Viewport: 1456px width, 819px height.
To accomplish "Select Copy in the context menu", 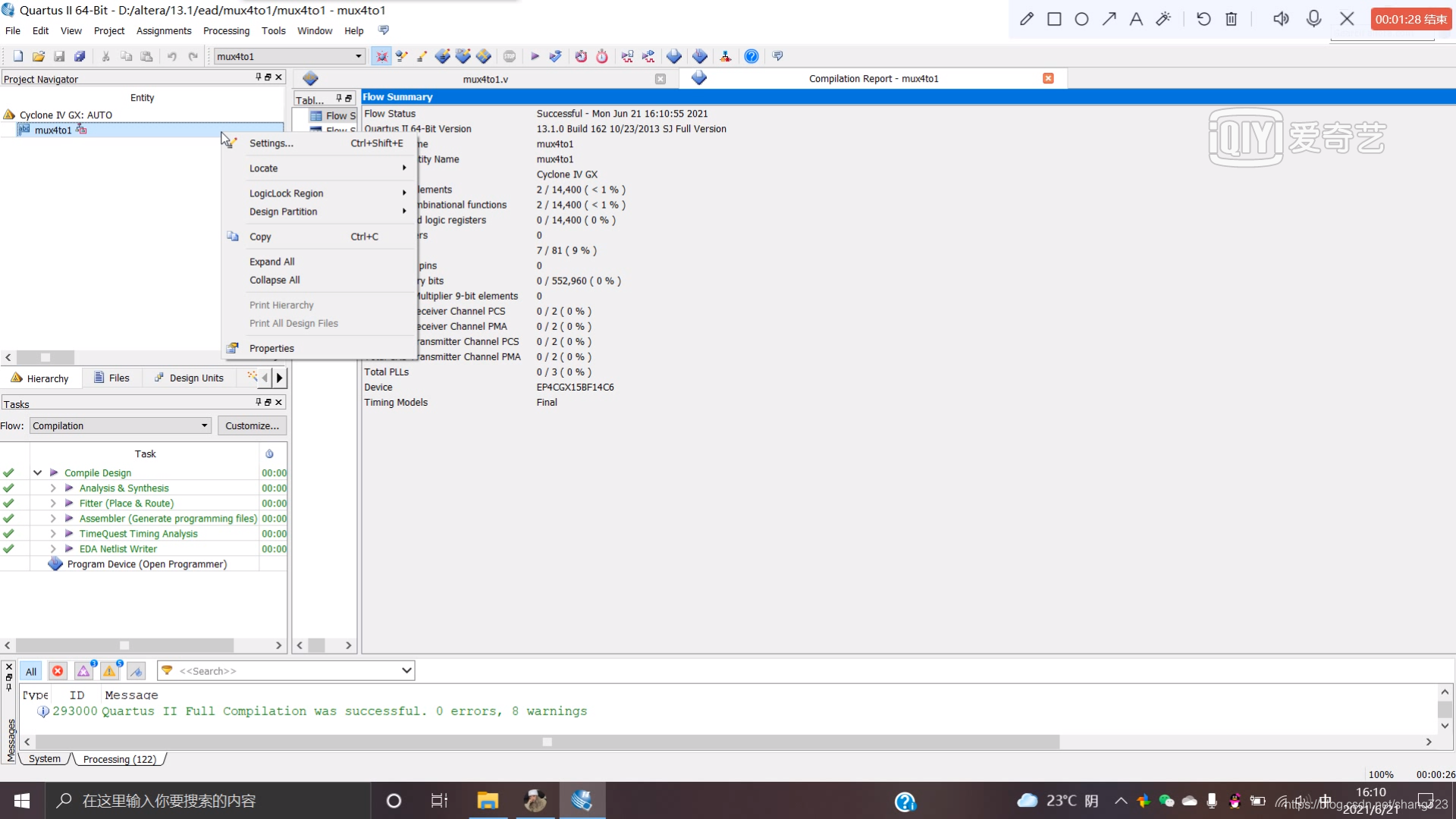I will click(319, 237).
